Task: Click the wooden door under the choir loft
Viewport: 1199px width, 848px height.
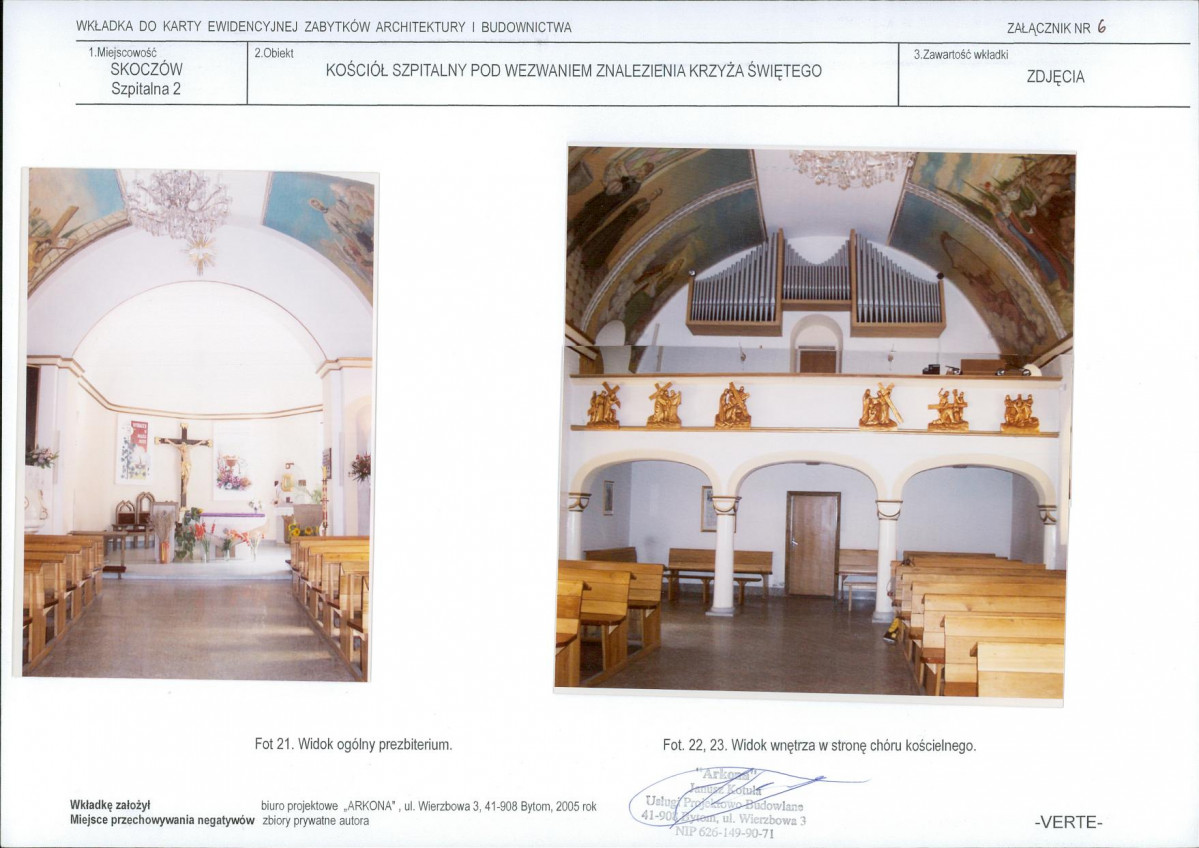Action: 812,544
